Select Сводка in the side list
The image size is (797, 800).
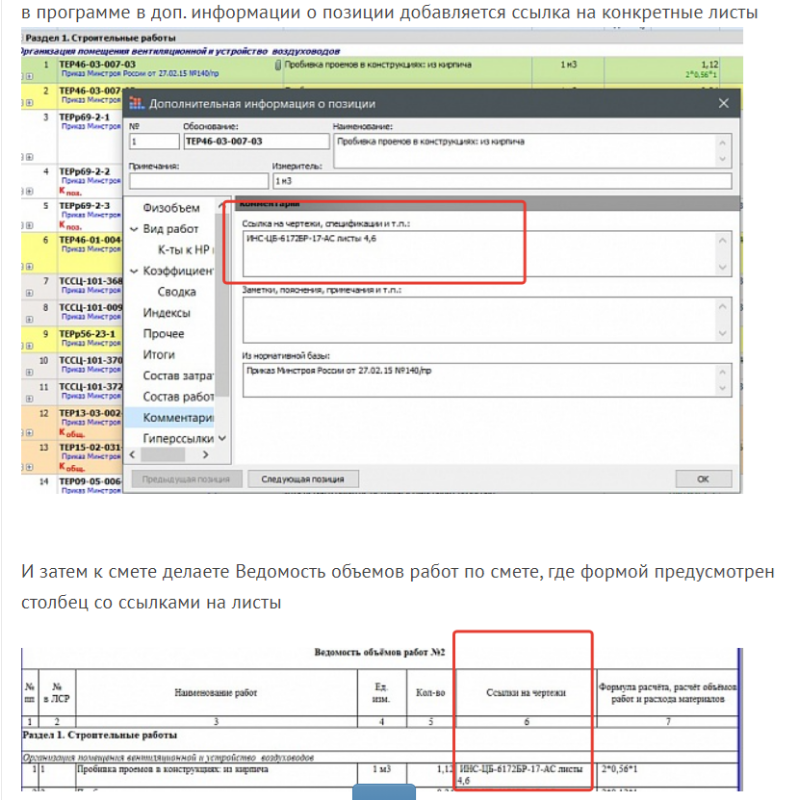click(177, 292)
